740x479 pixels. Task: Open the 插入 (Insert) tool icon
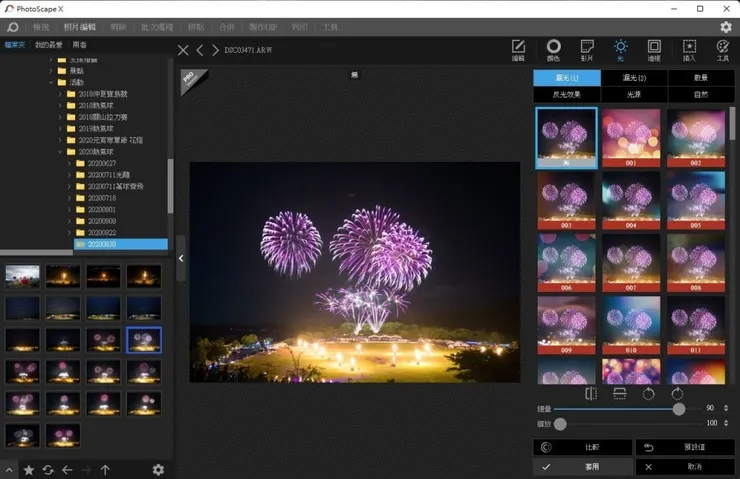coord(688,49)
